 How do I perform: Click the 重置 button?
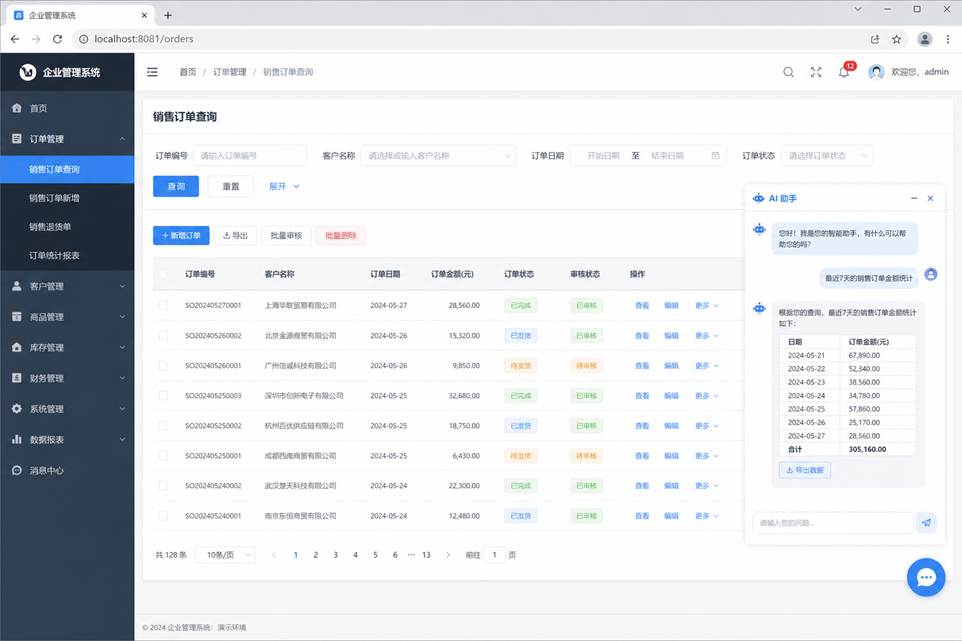point(231,186)
